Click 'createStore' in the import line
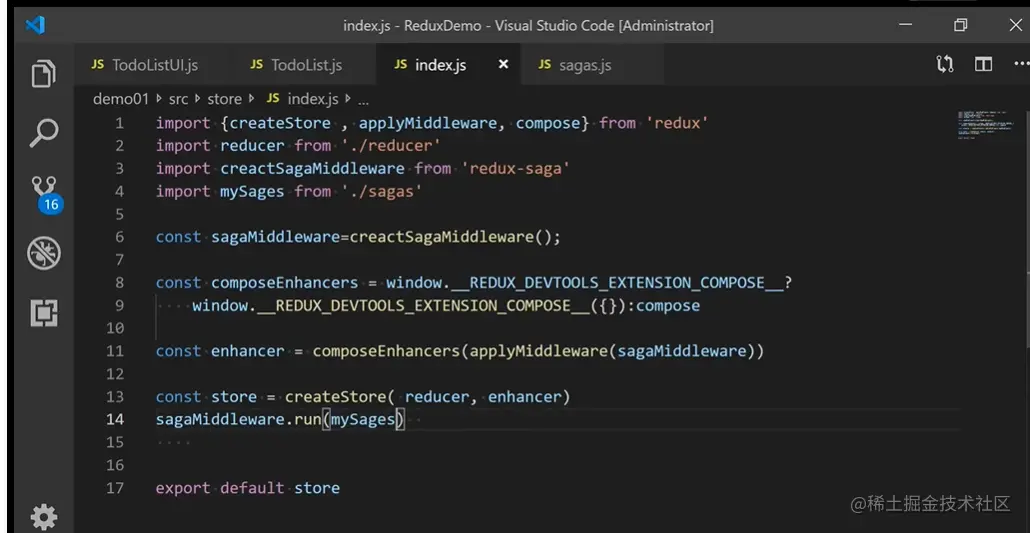The image size is (1030, 533). pos(280,123)
